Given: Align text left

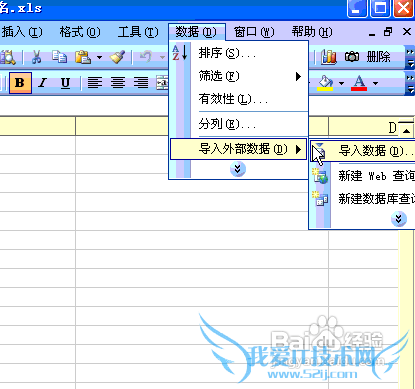Looking at the screenshot, I should (x=95, y=83).
